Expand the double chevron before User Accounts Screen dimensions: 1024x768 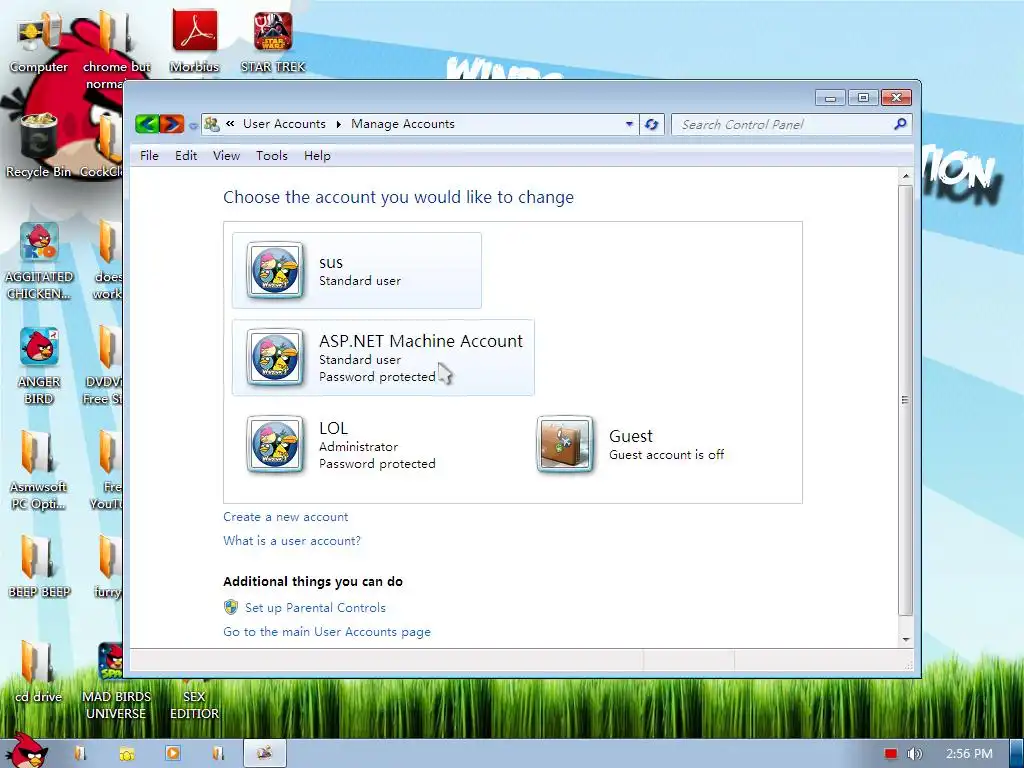pyautogui.click(x=230, y=123)
